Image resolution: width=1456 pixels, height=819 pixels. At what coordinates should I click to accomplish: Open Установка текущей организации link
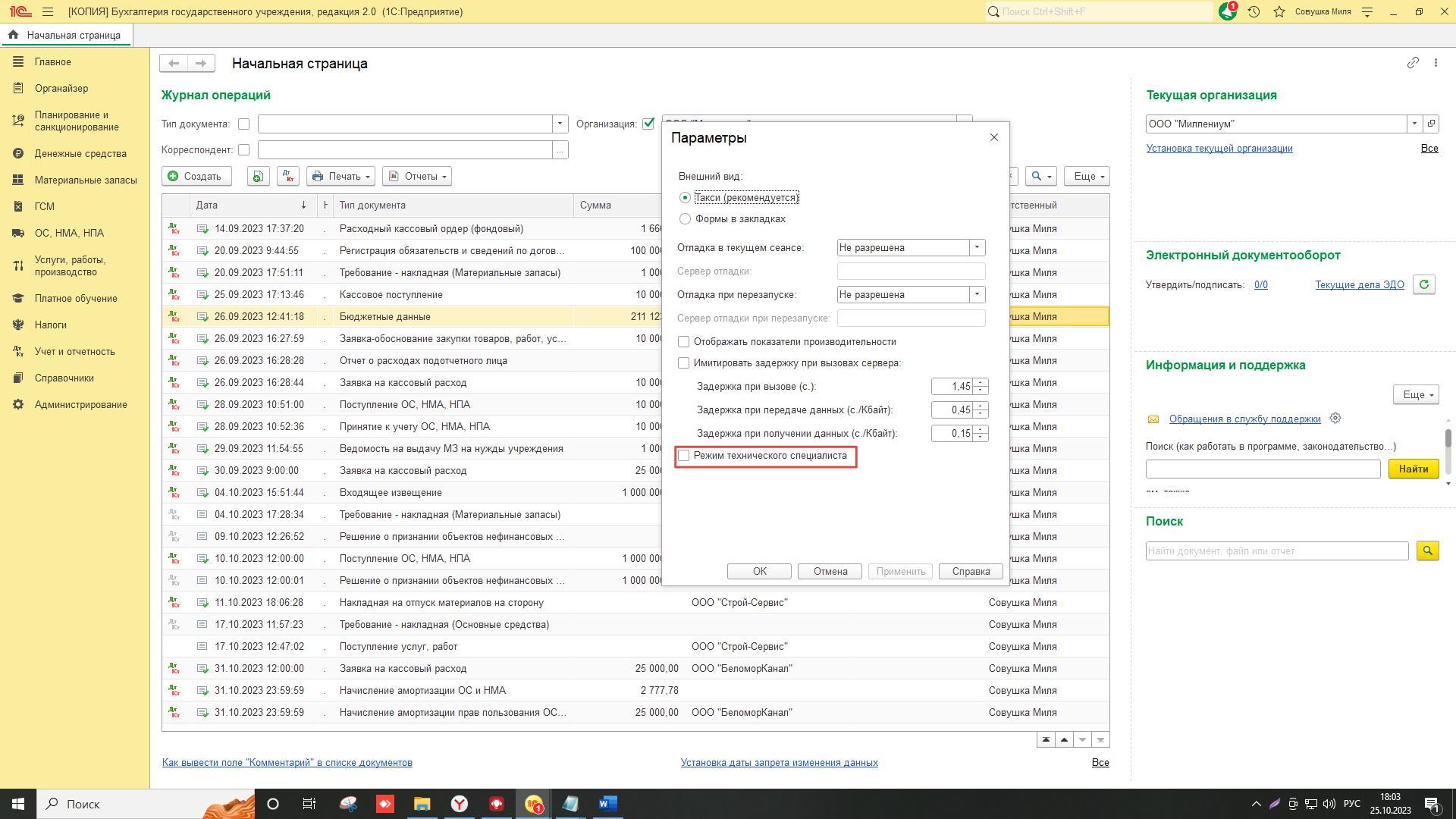pyautogui.click(x=1219, y=148)
